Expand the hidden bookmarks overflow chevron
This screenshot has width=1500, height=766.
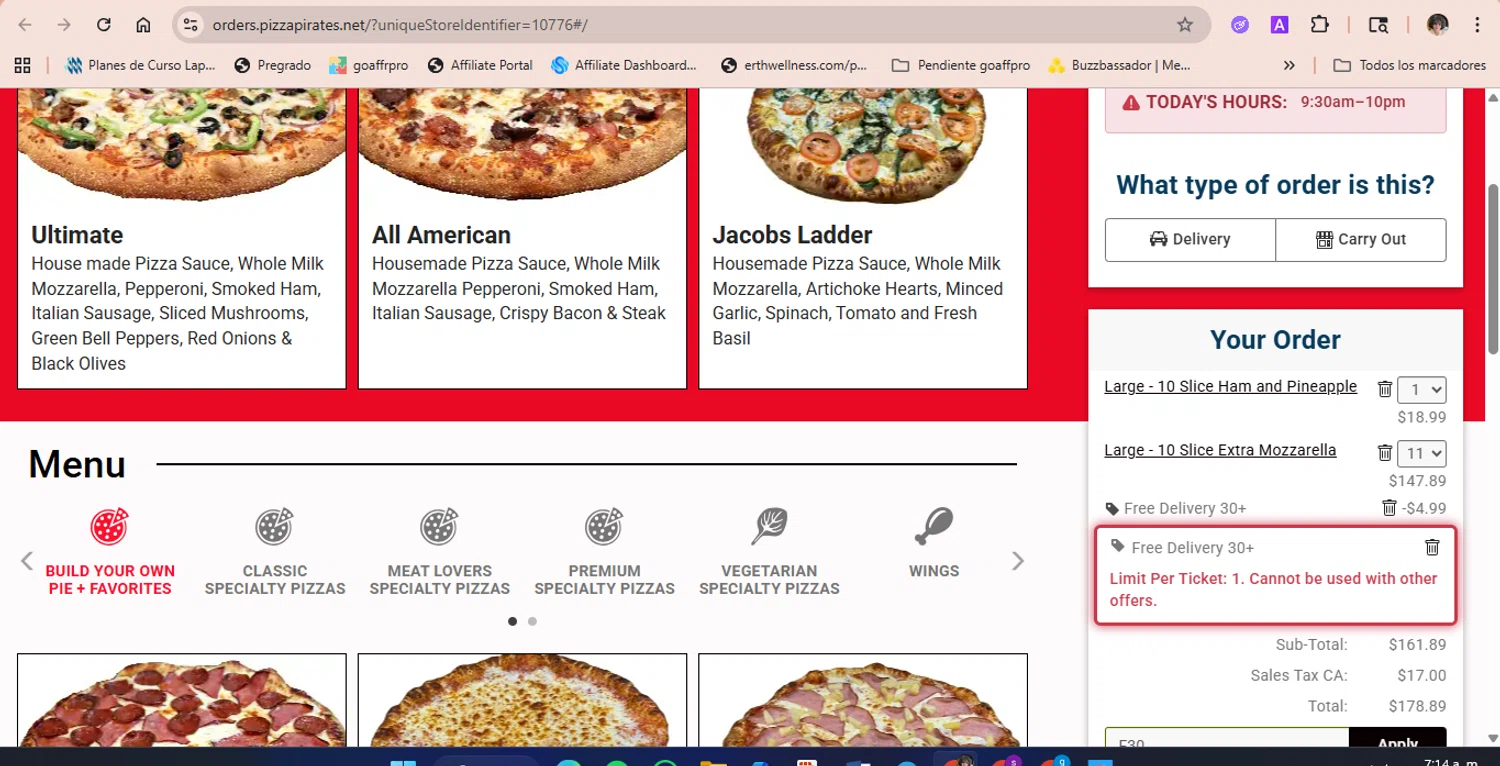point(1289,65)
